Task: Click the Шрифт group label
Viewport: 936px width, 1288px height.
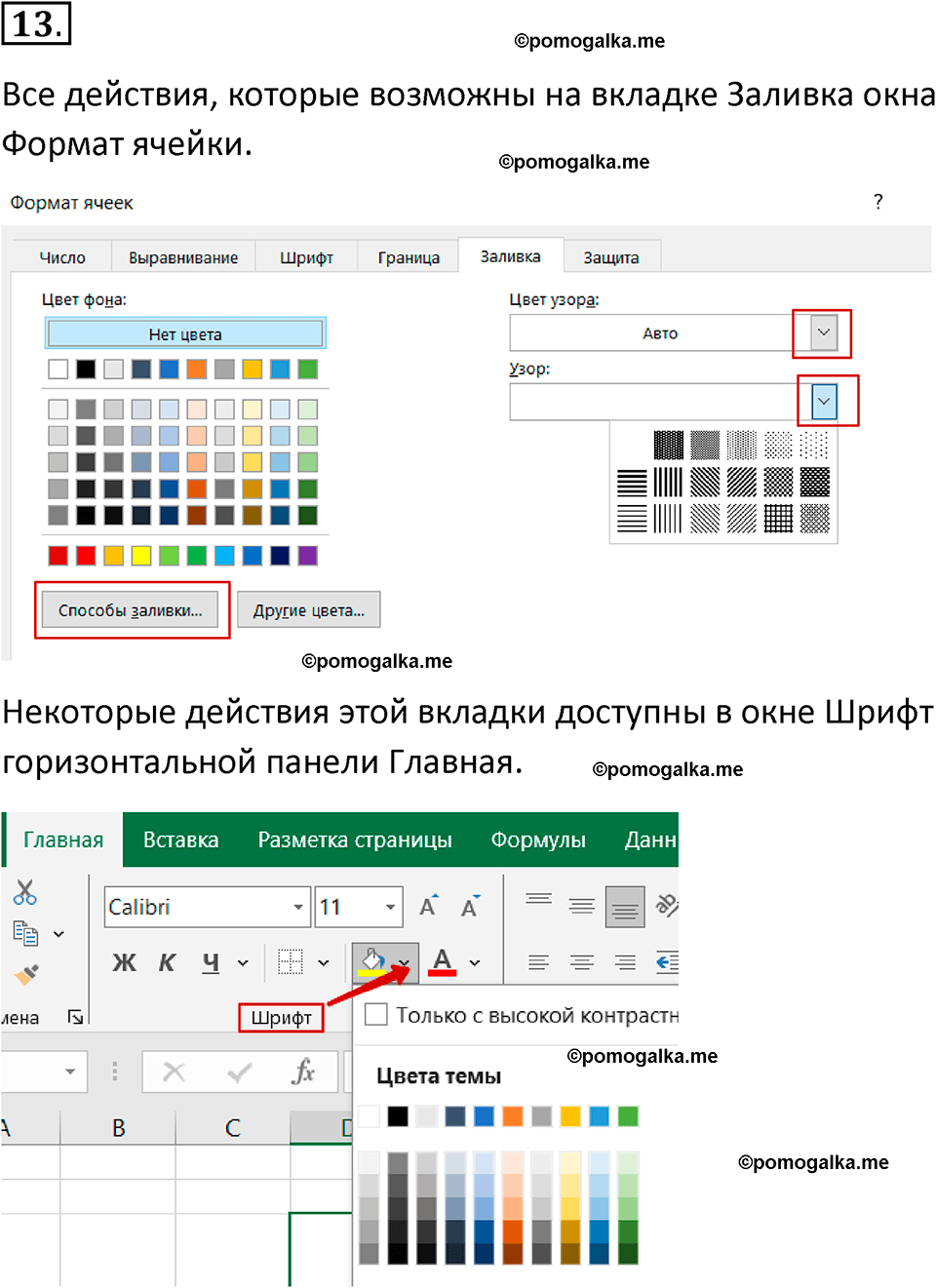Action: tap(281, 1018)
